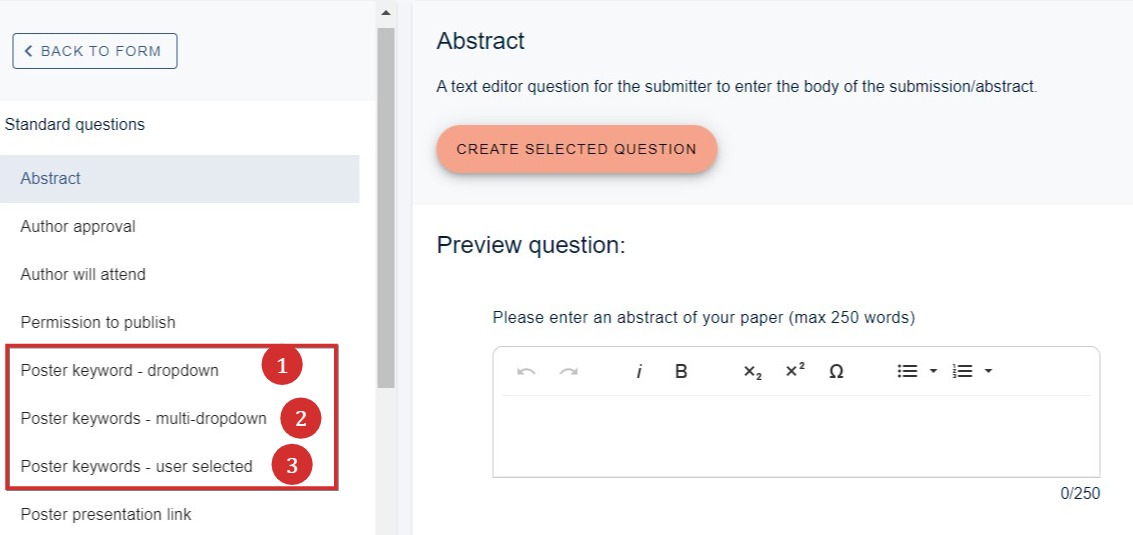Toggle bold formatting in the editor

[x=681, y=372]
